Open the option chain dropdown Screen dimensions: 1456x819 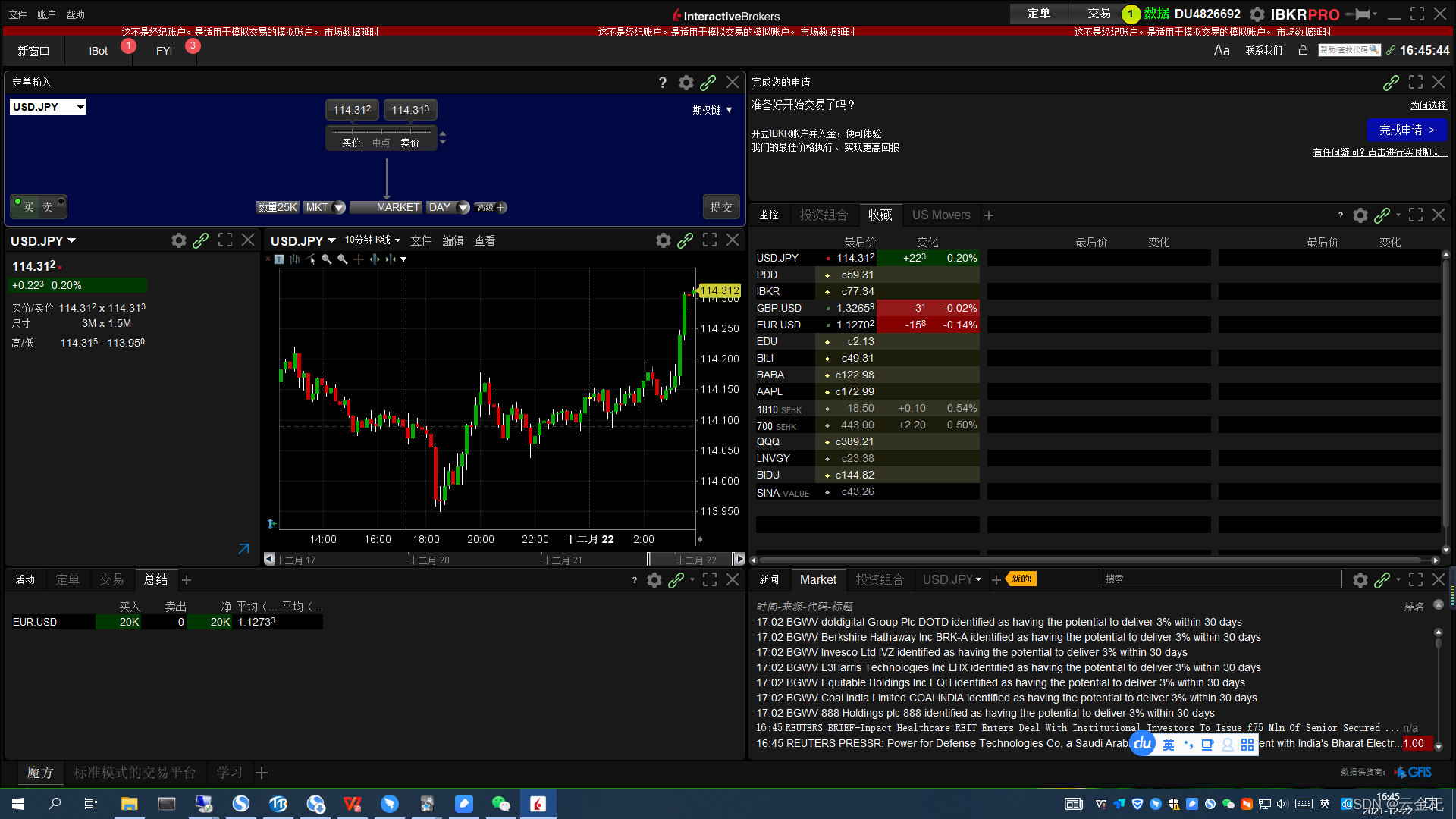click(712, 110)
